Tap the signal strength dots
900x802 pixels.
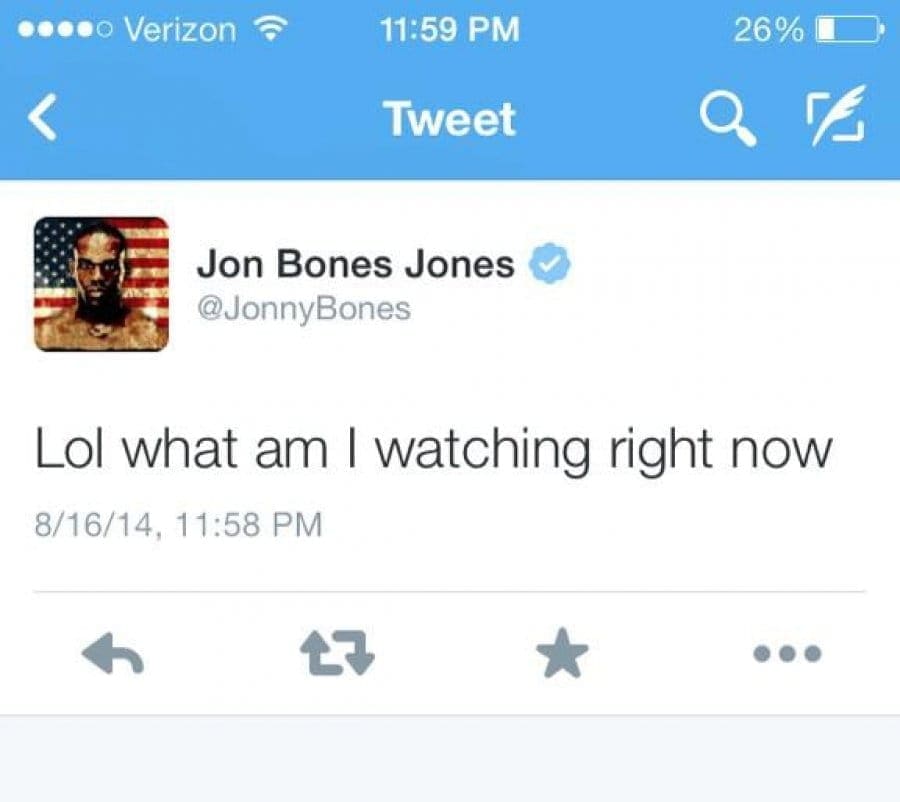click(64, 30)
